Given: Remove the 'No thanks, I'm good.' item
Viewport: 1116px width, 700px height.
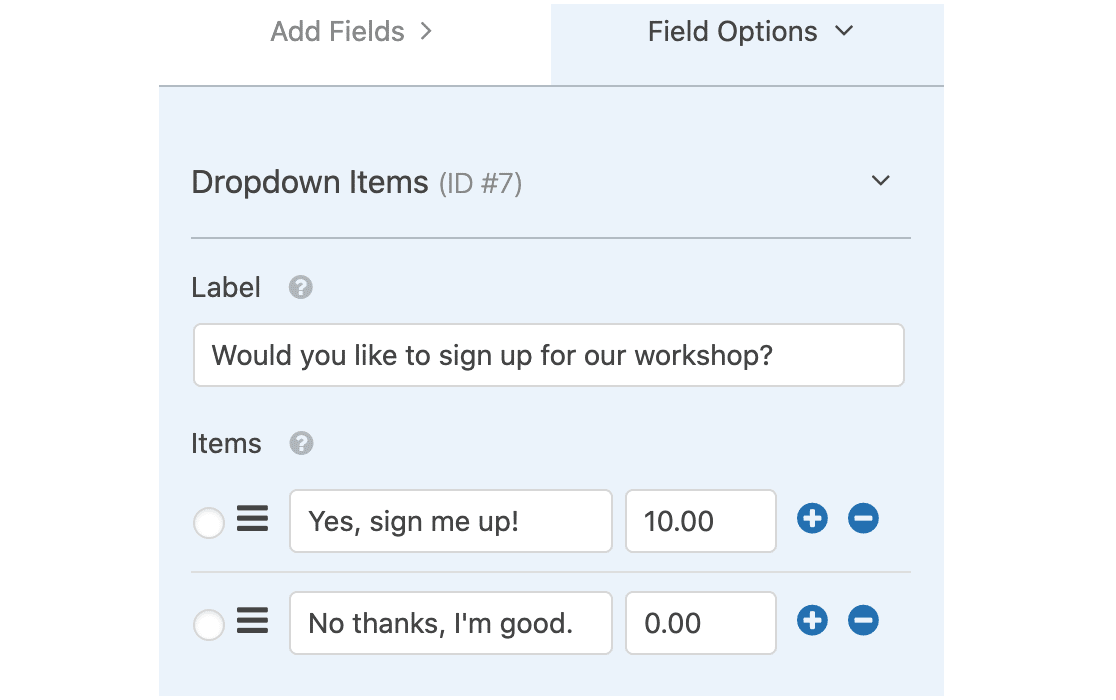Looking at the screenshot, I should 863,620.
